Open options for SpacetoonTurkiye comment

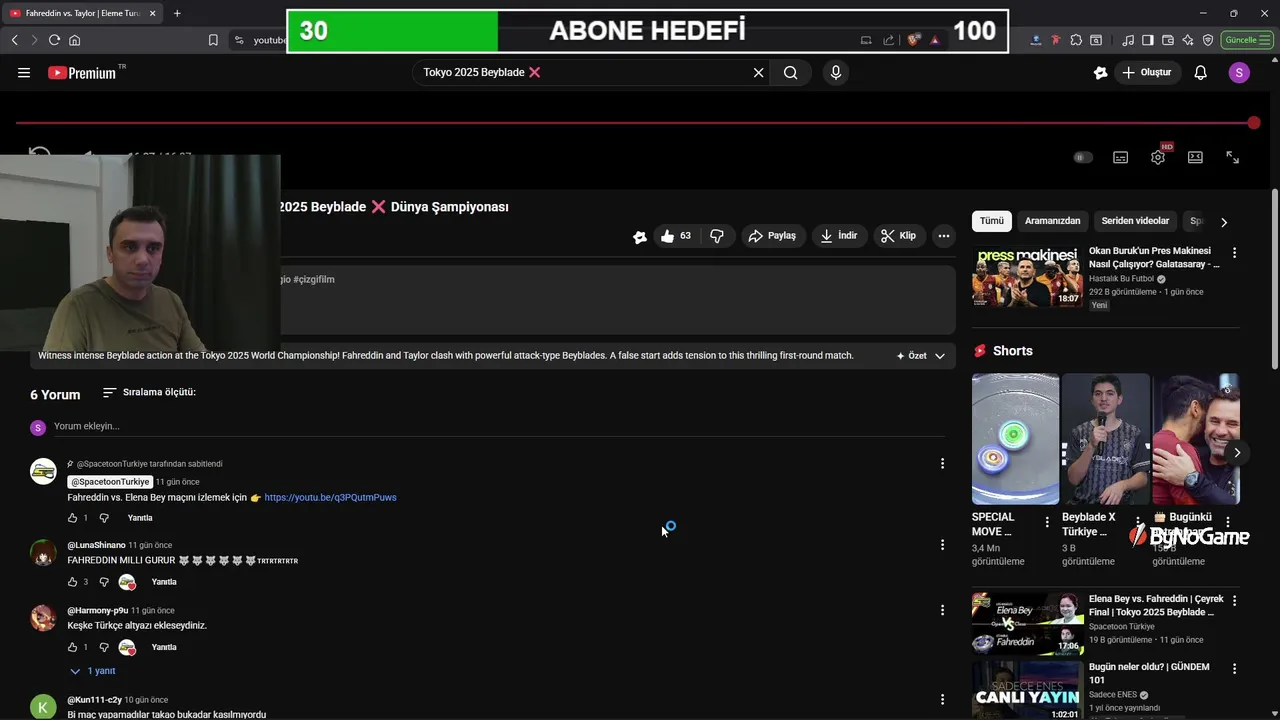942,463
